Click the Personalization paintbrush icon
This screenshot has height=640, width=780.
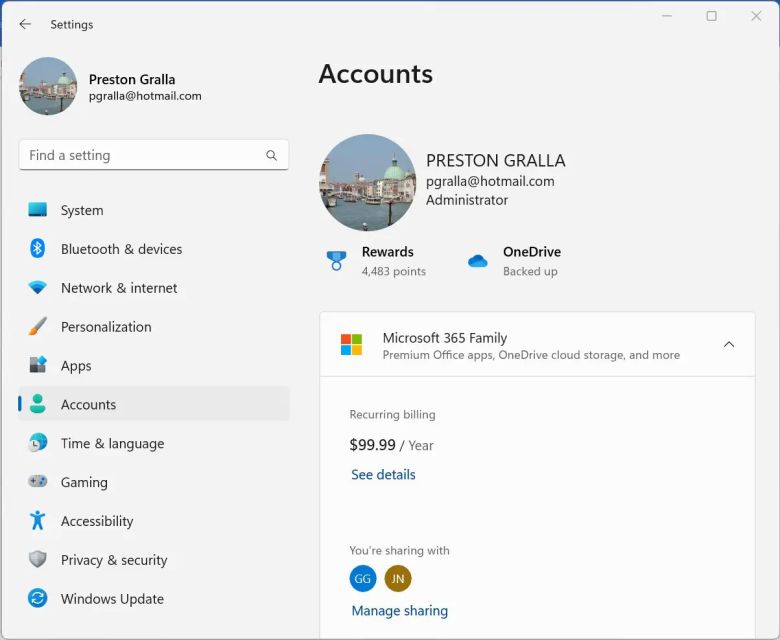click(38, 327)
